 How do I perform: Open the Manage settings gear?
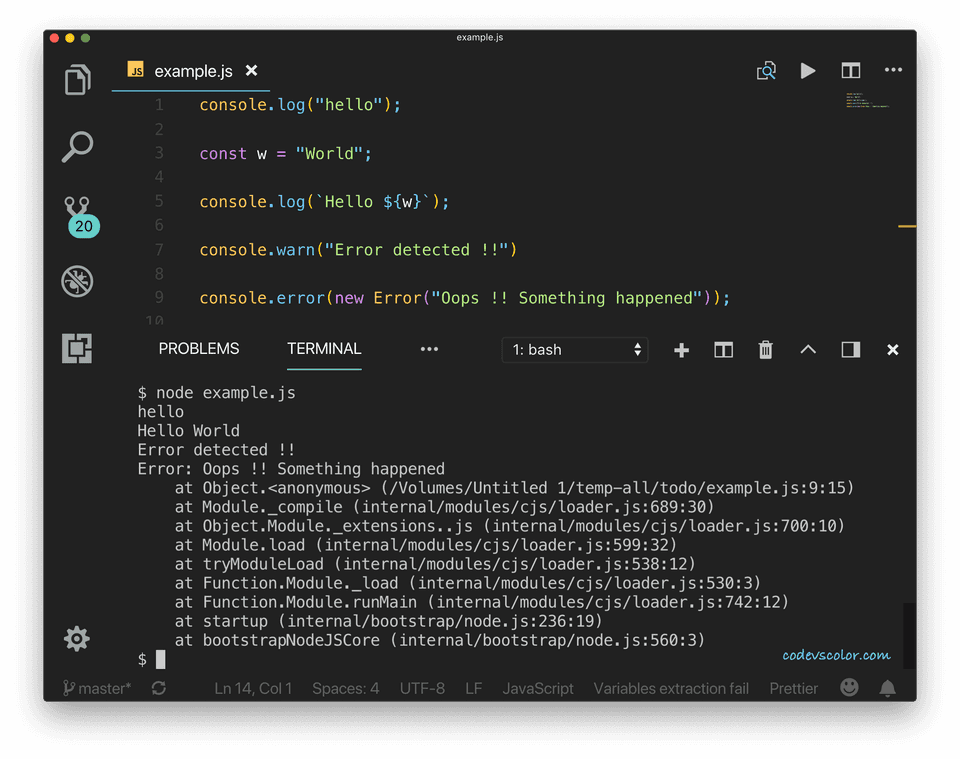click(x=77, y=638)
